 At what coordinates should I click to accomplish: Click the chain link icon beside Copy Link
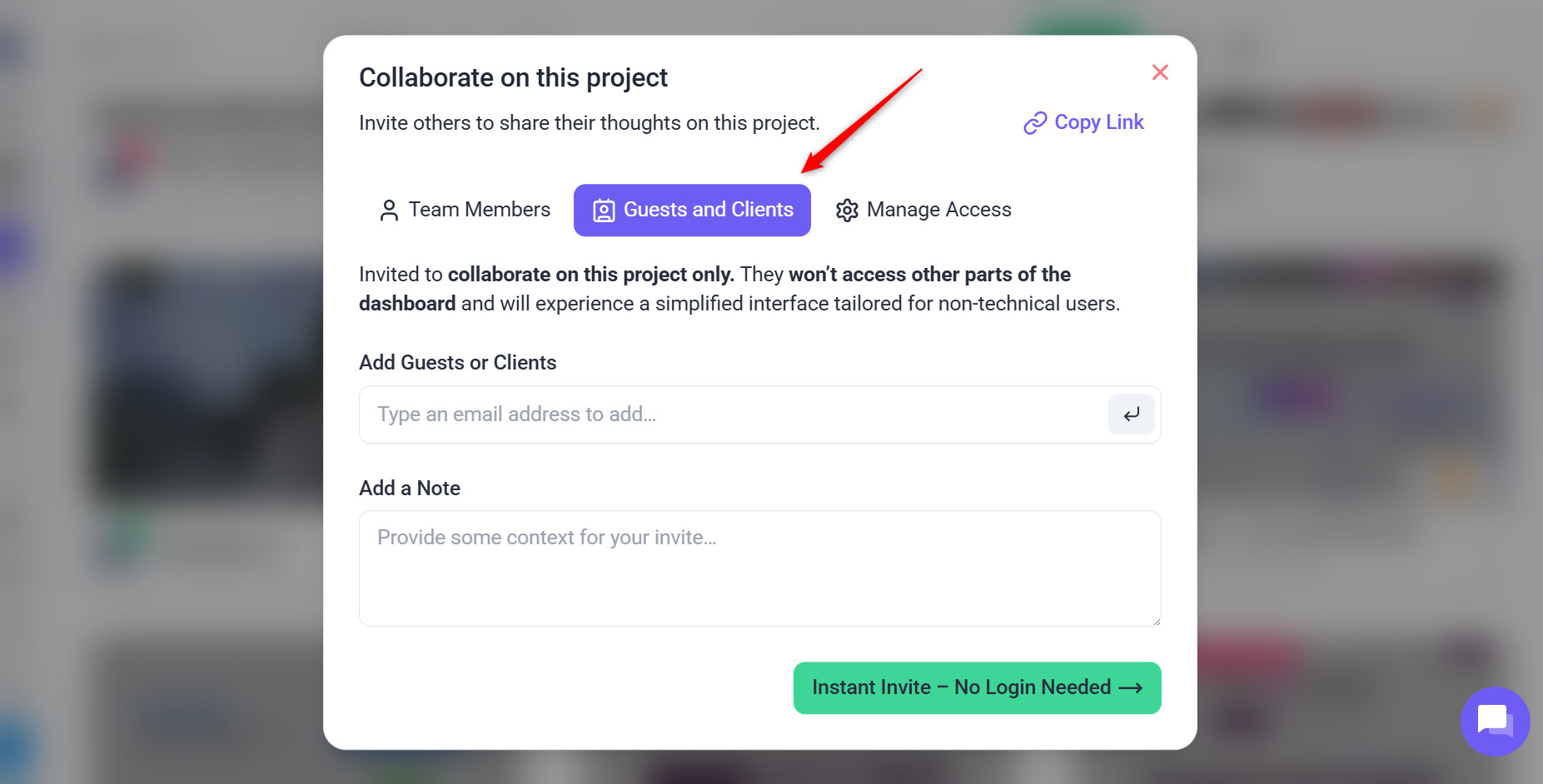coord(1035,123)
